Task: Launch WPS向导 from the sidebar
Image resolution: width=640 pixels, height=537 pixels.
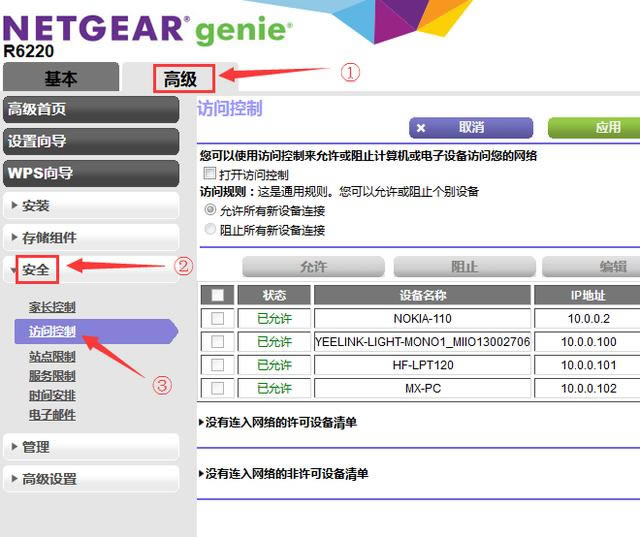Action: pyautogui.click(x=90, y=173)
